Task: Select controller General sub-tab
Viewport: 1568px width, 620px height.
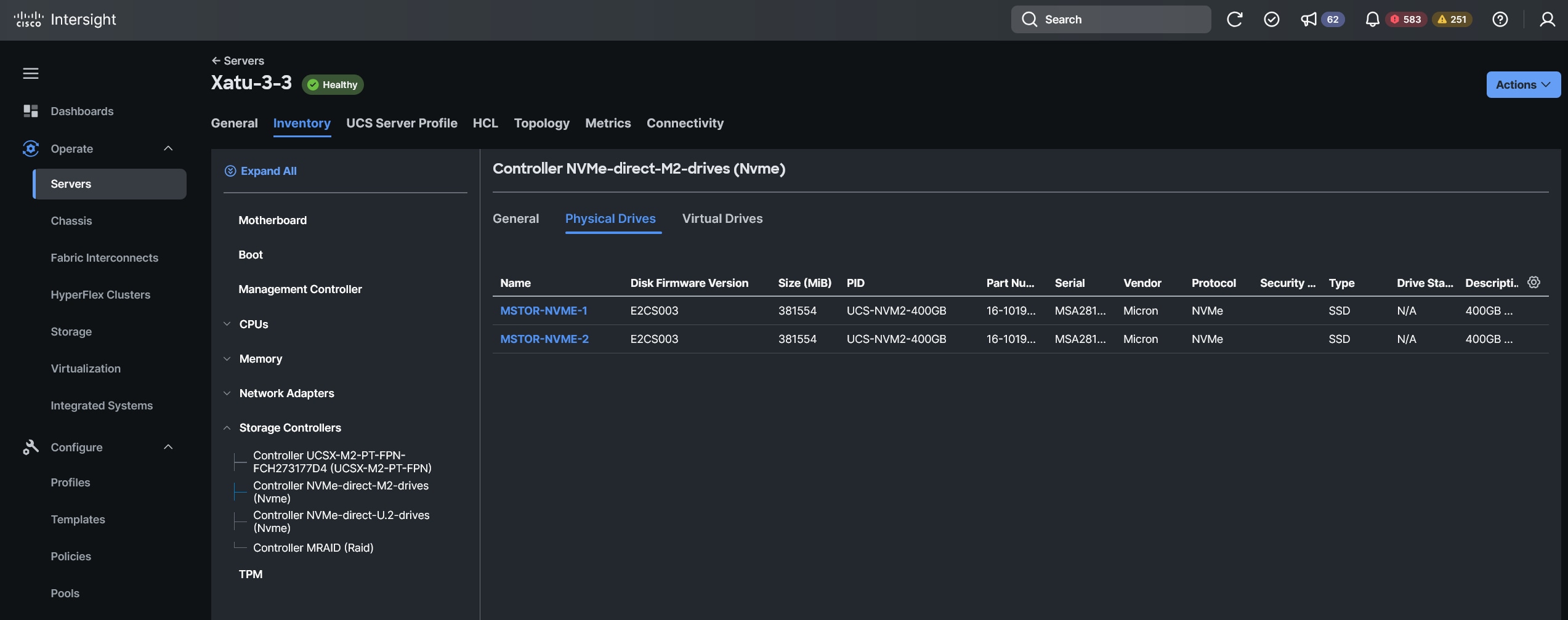Action: [515, 219]
